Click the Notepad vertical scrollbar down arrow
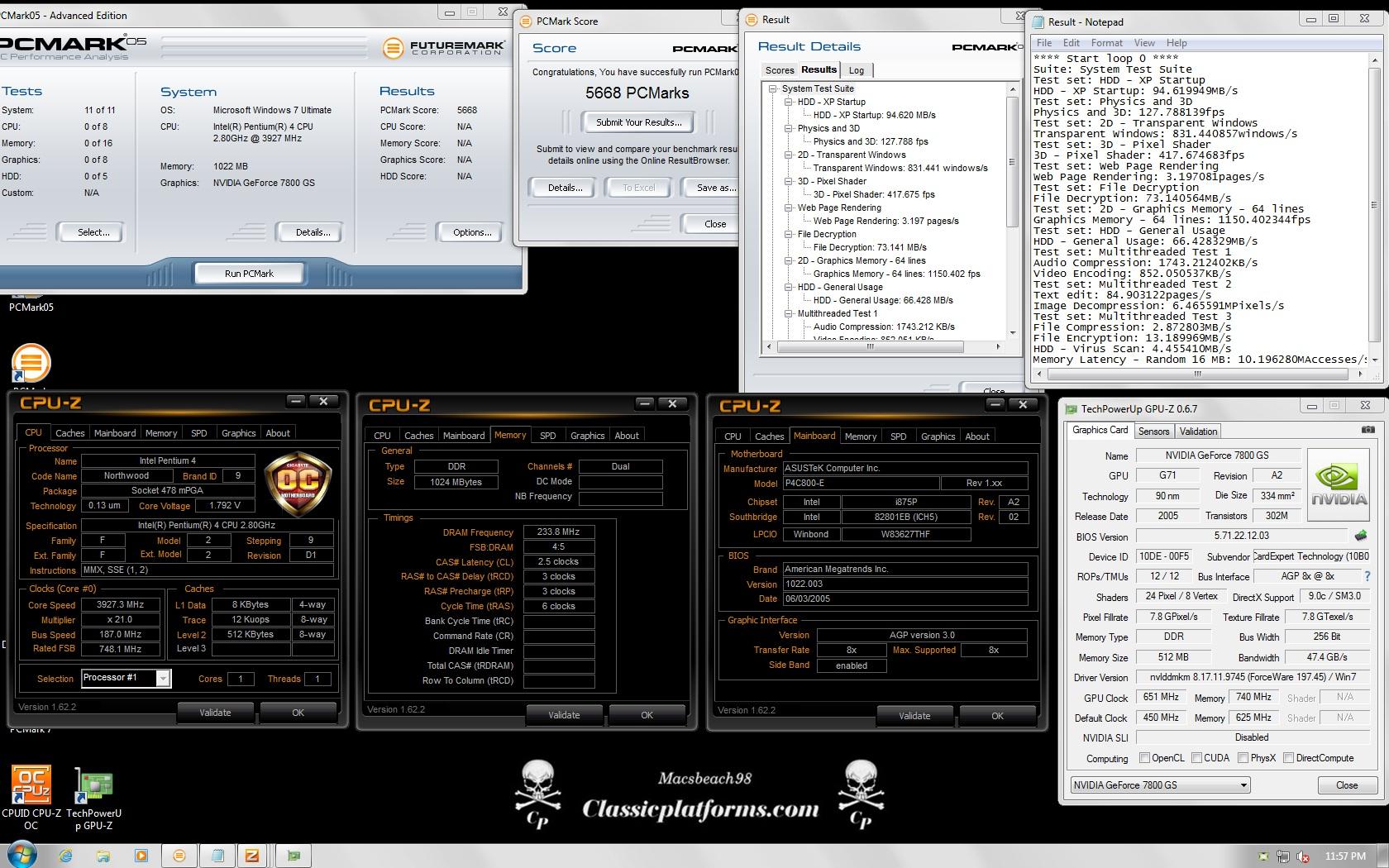The width and height of the screenshot is (1389, 868). tap(1374, 360)
